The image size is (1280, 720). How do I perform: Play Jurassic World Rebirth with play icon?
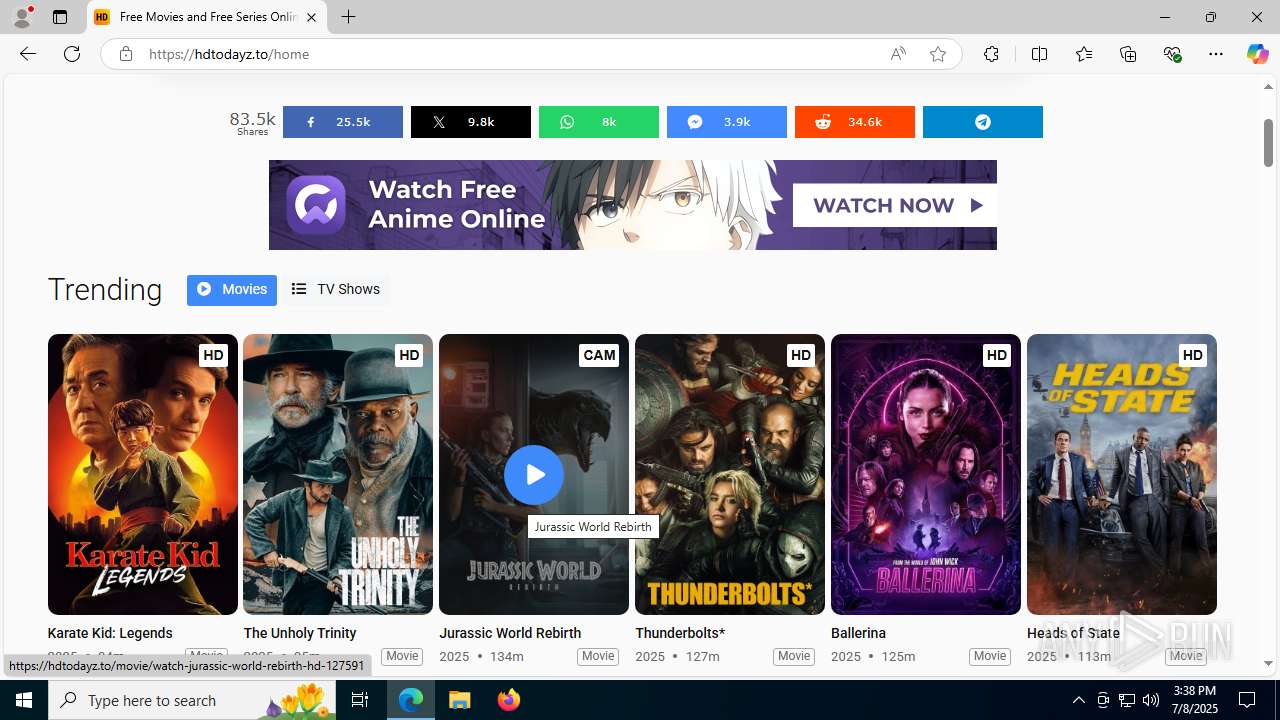[x=534, y=474]
